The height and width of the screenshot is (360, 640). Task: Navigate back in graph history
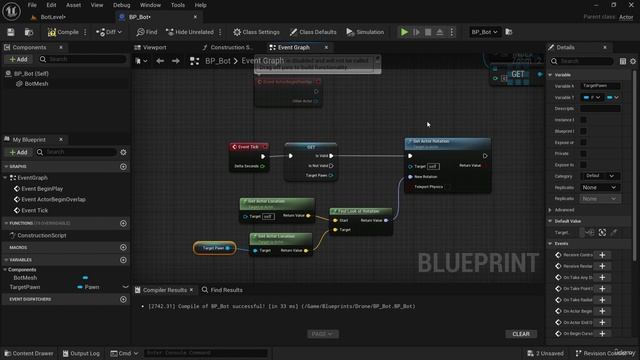click(160, 61)
